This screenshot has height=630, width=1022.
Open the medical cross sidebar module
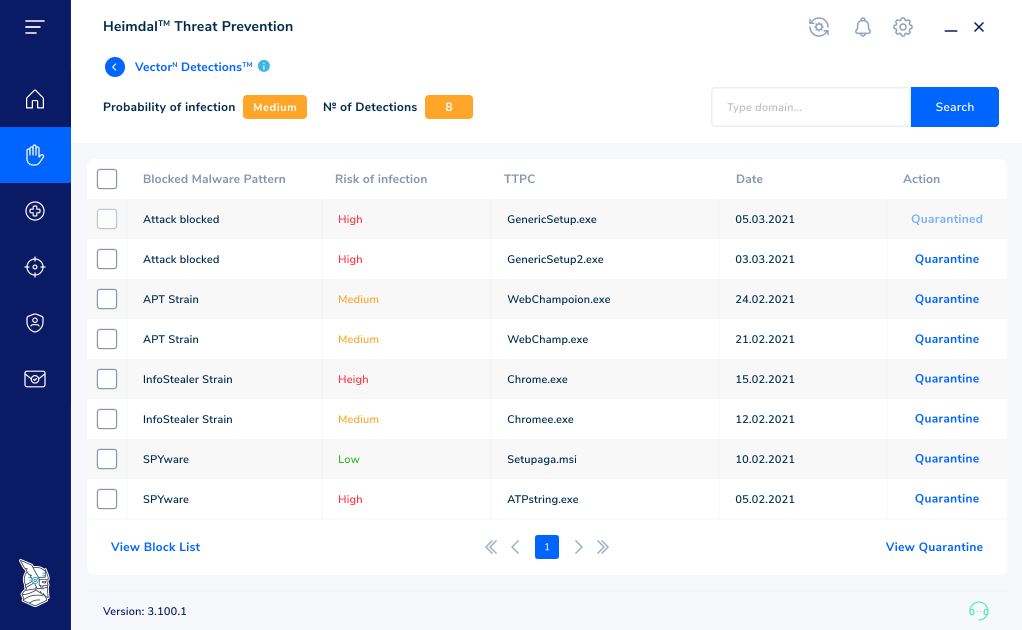coord(35,211)
